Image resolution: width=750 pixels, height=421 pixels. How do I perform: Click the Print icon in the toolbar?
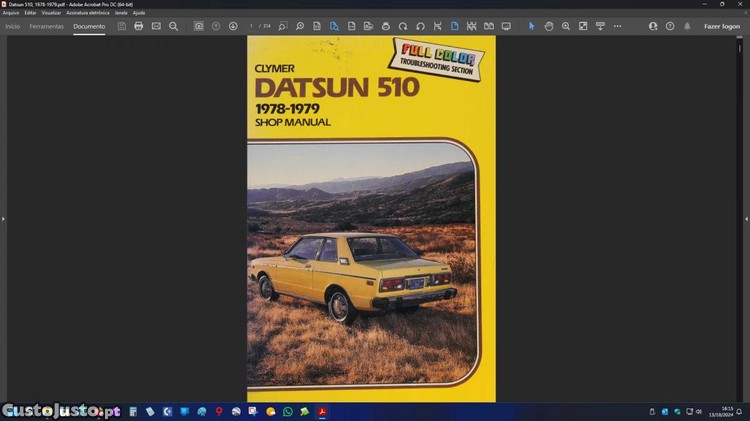pos(138,26)
